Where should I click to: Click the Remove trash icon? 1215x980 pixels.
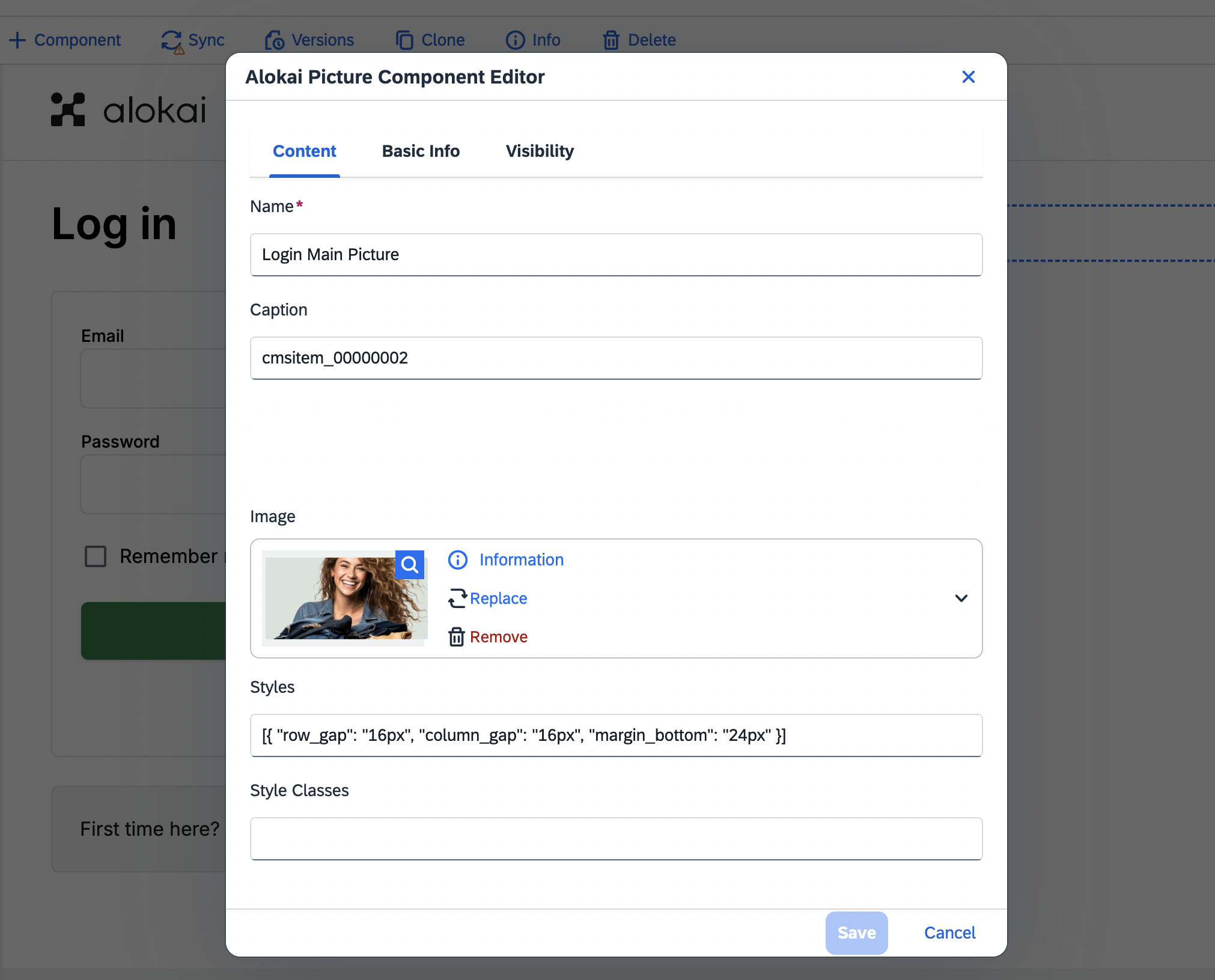click(x=457, y=637)
